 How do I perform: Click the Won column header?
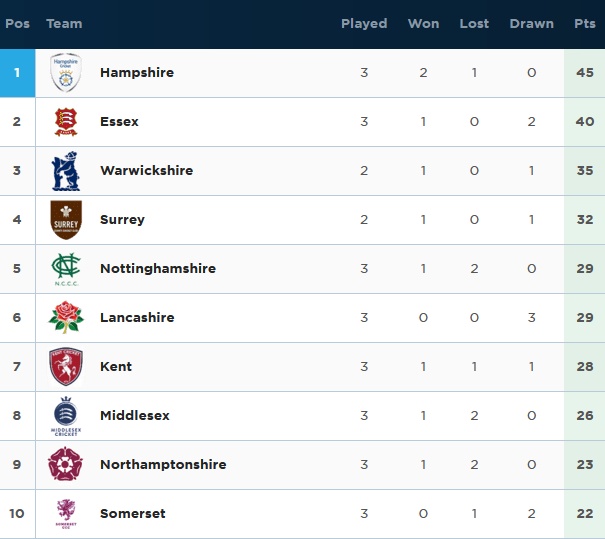pos(423,24)
